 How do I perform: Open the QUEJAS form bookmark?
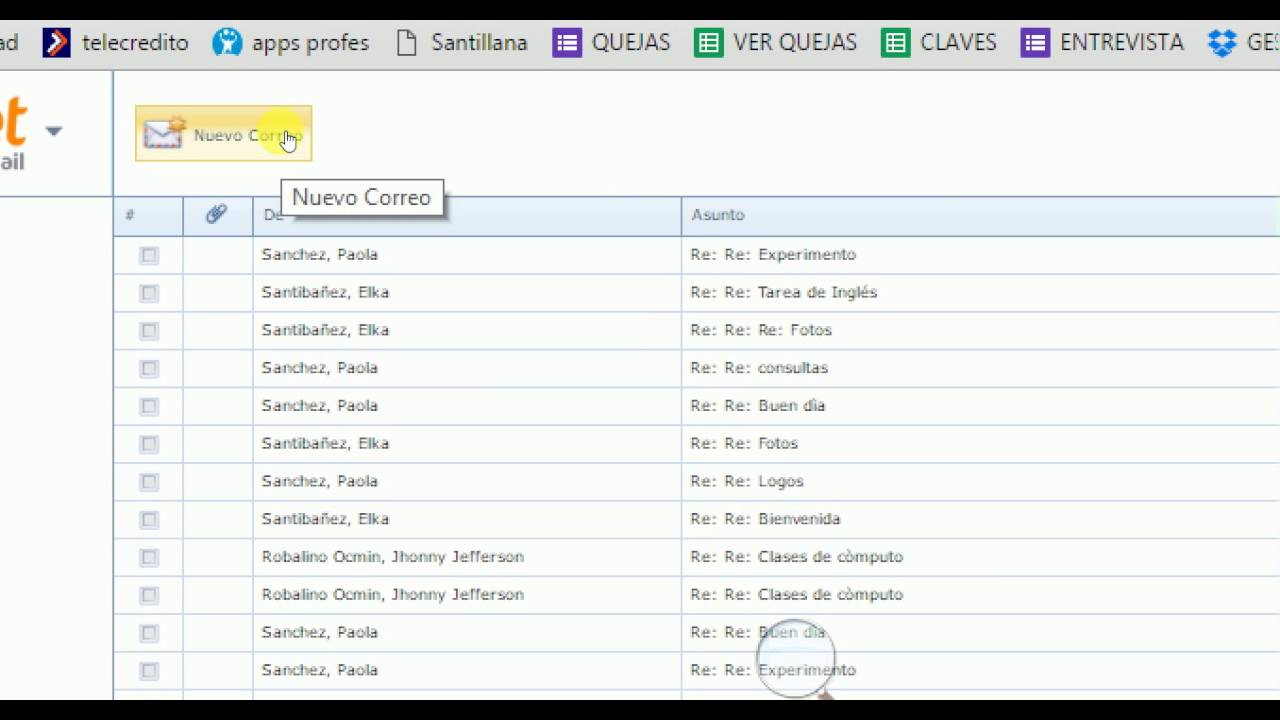[x=612, y=43]
